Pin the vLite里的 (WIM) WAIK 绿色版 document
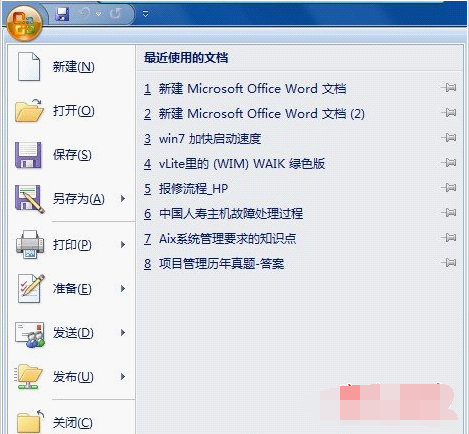469x434 pixels. (449, 163)
